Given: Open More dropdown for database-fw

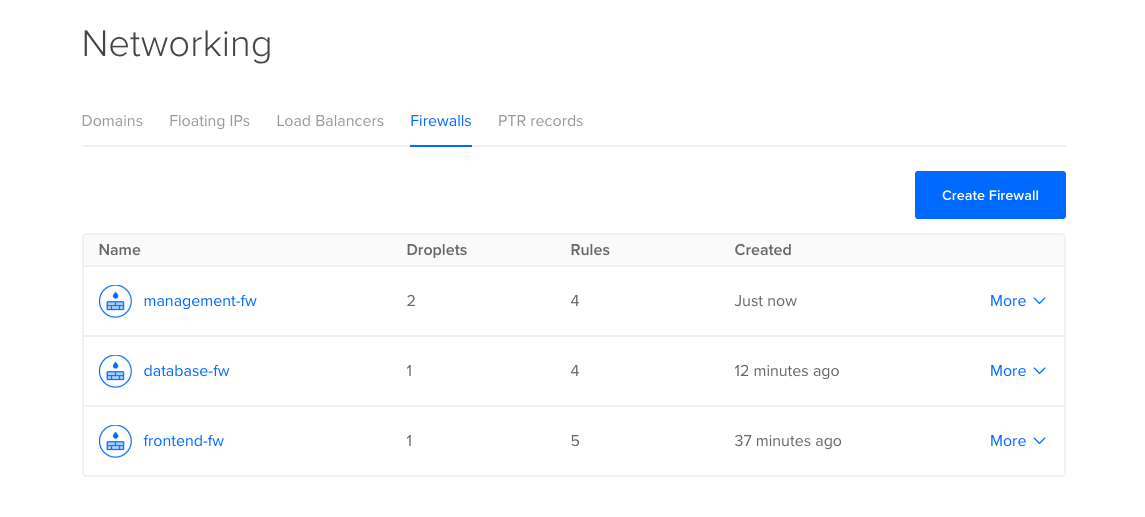Looking at the screenshot, I should (1017, 371).
